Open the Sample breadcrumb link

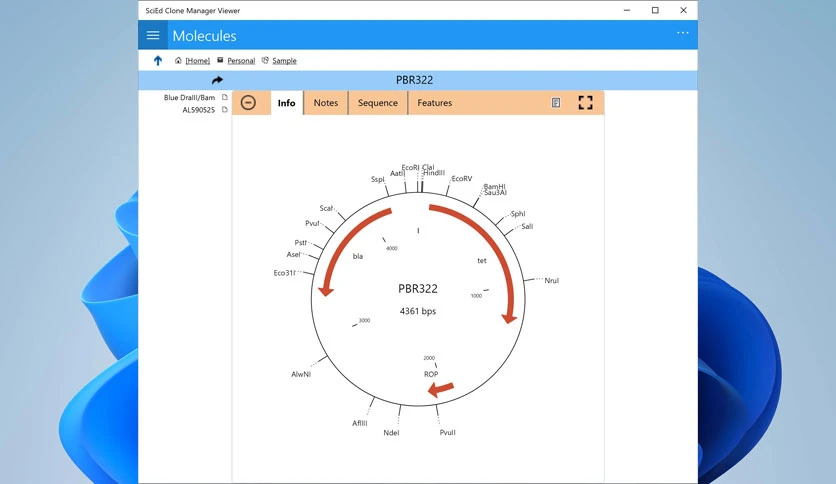[x=284, y=61]
